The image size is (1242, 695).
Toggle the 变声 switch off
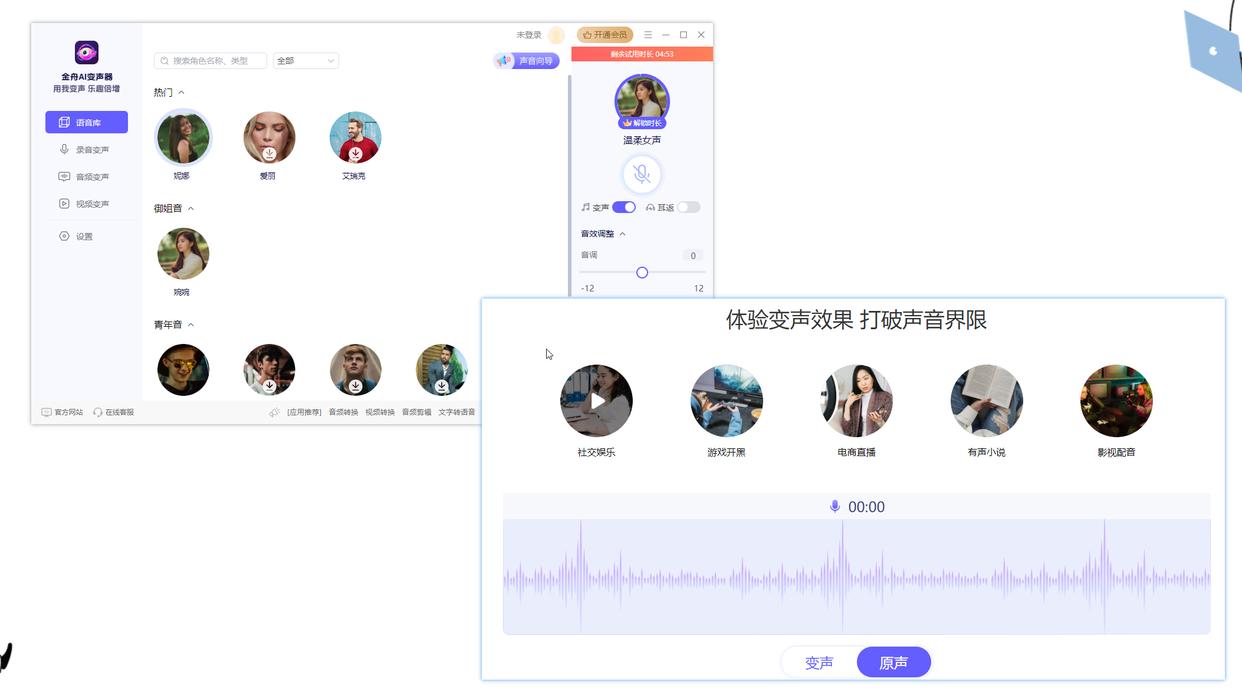(x=624, y=207)
